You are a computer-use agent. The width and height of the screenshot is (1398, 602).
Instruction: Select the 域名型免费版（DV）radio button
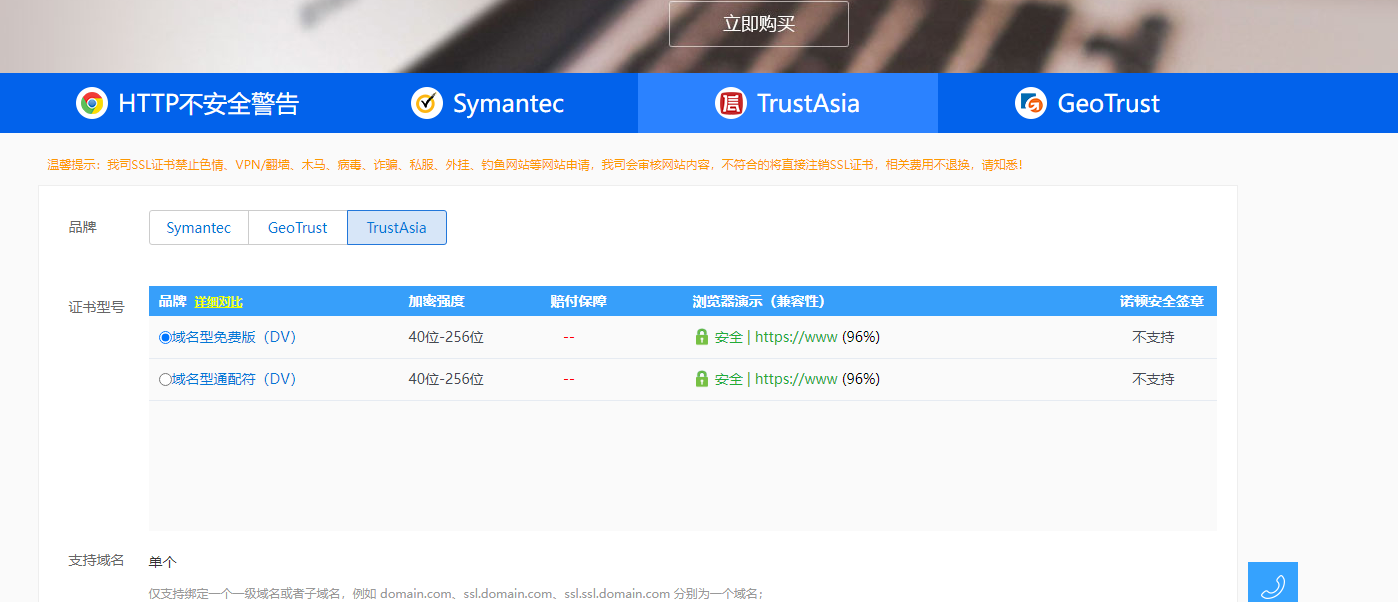pos(165,338)
